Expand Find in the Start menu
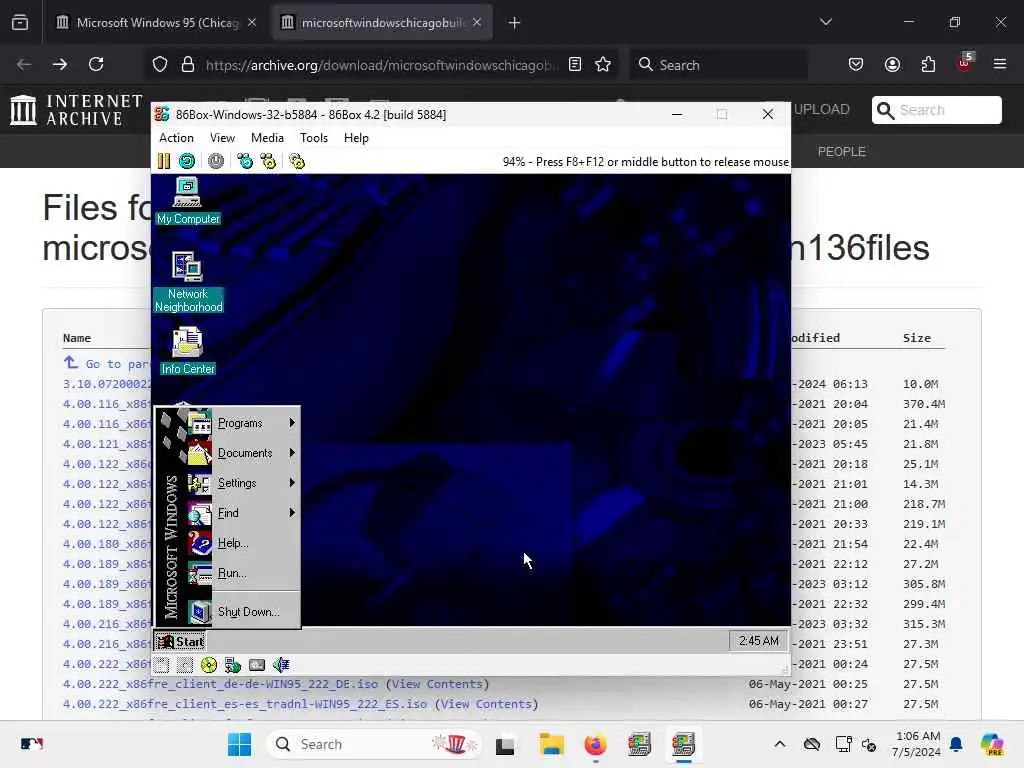Screen dimensions: 1024x768 (x=242, y=513)
